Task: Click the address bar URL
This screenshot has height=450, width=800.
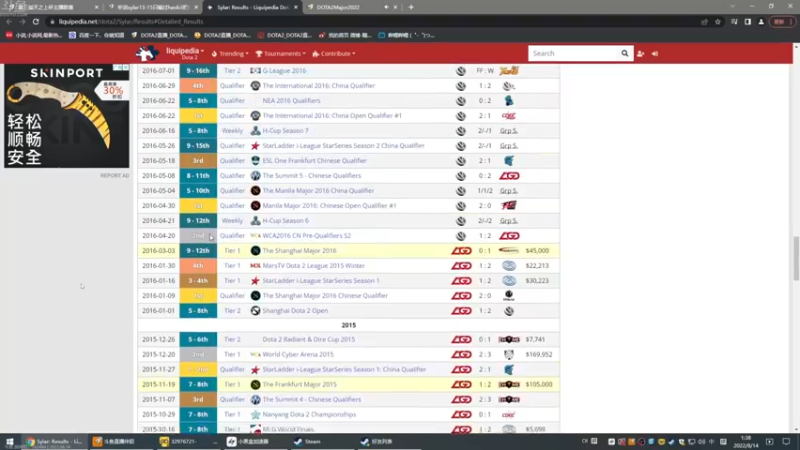Action: pyautogui.click(x=131, y=21)
